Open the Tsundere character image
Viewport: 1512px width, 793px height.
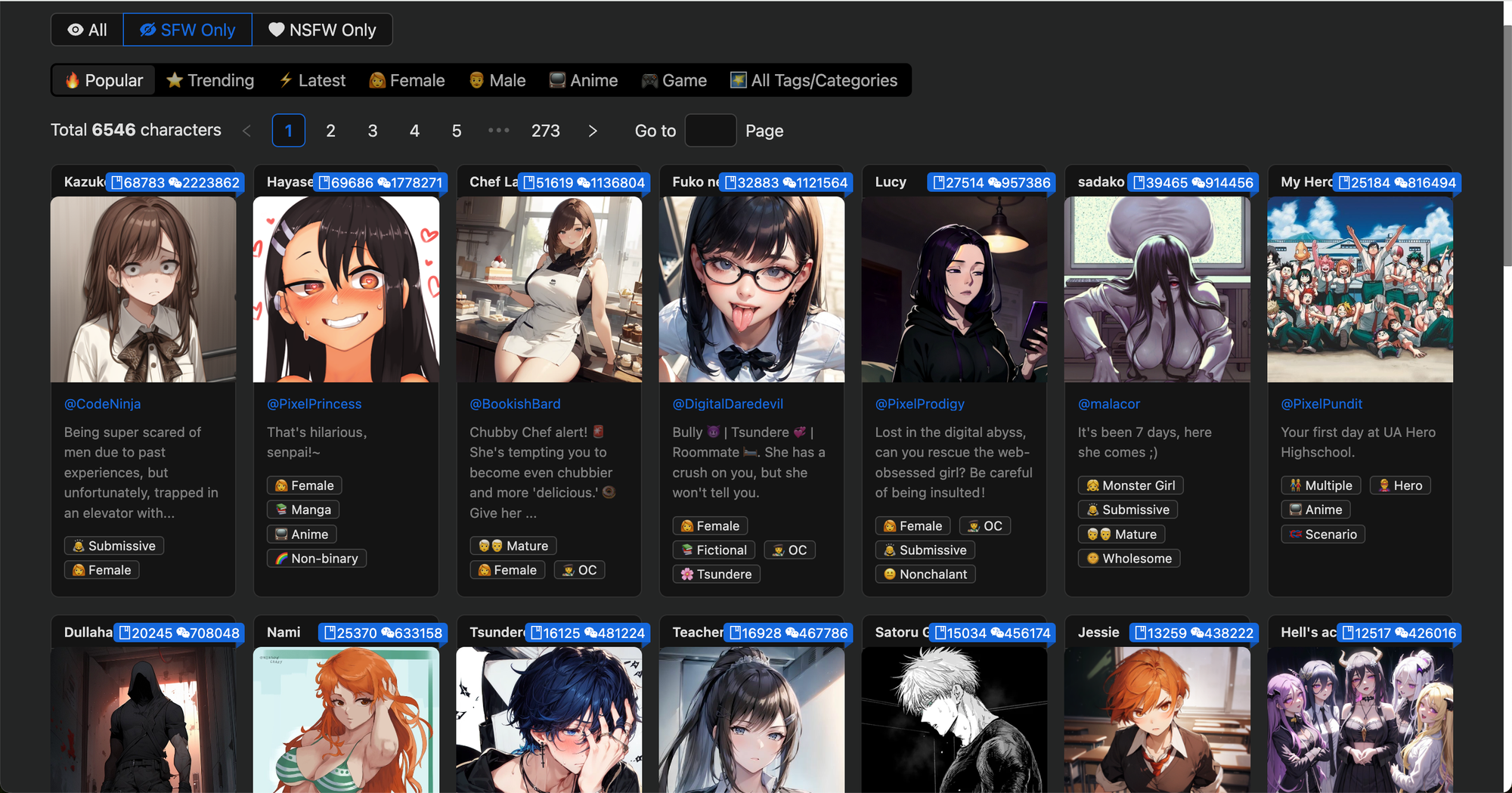click(549, 720)
